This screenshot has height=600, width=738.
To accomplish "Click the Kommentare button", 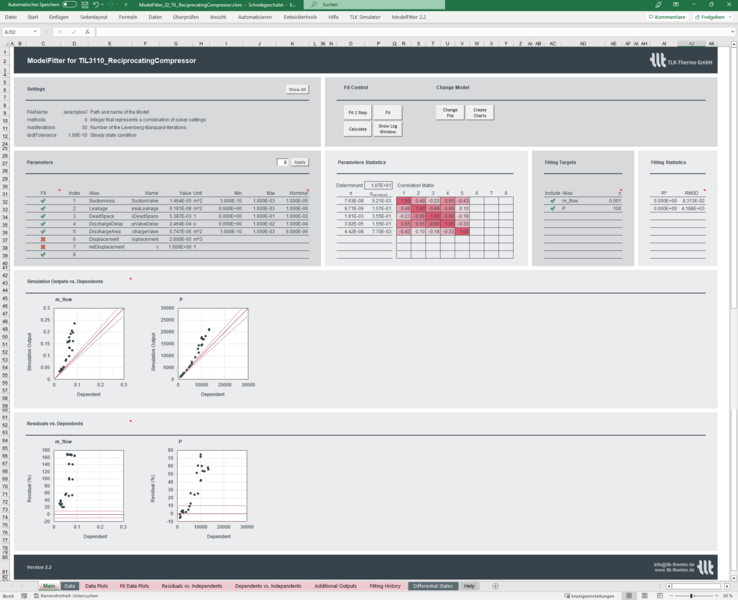I will 667,17.
